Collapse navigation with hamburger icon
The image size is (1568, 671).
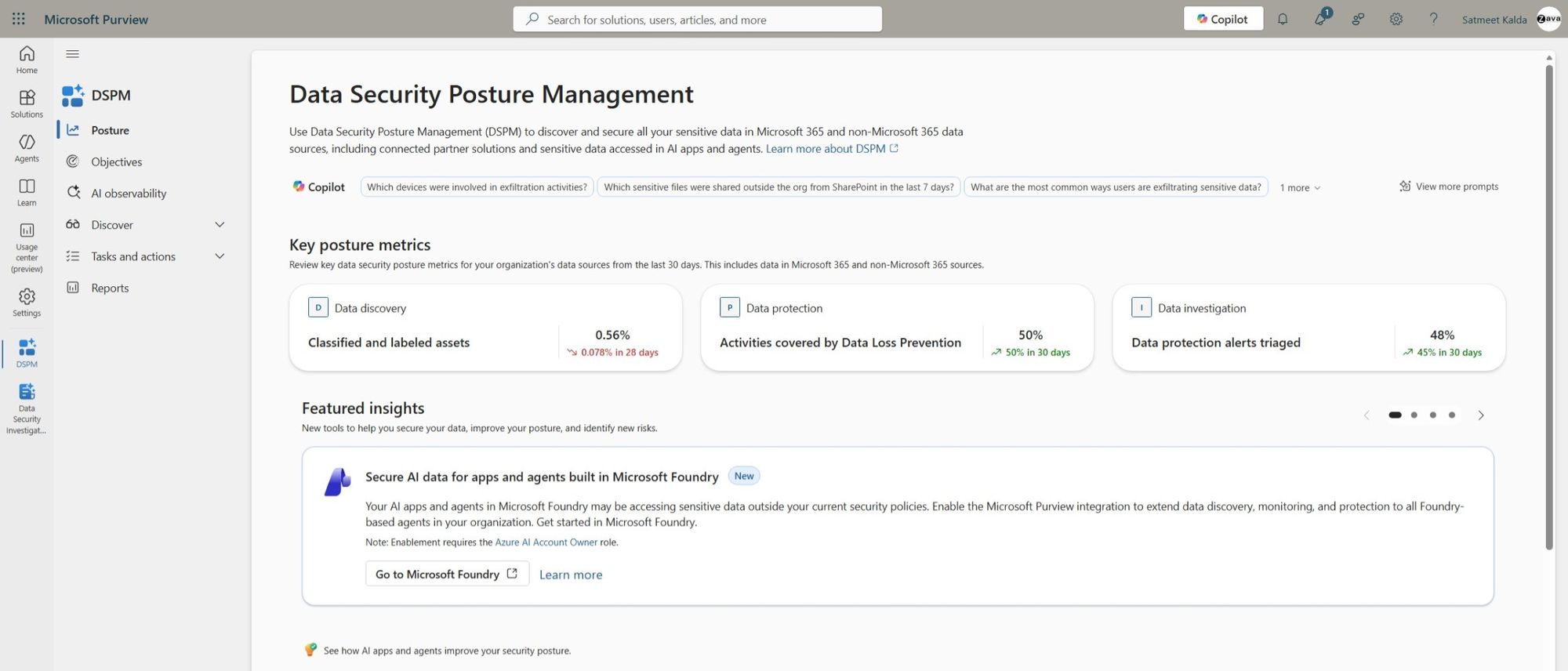[73, 53]
